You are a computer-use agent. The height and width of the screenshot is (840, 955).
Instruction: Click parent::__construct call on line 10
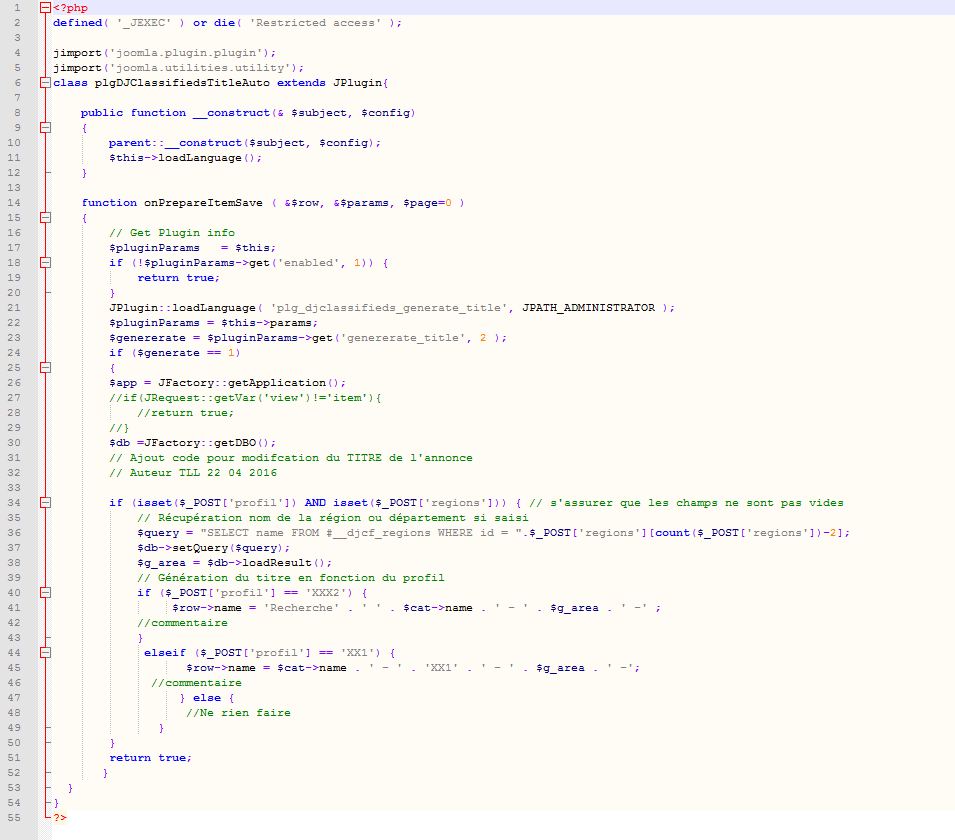[x=245, y=143]
